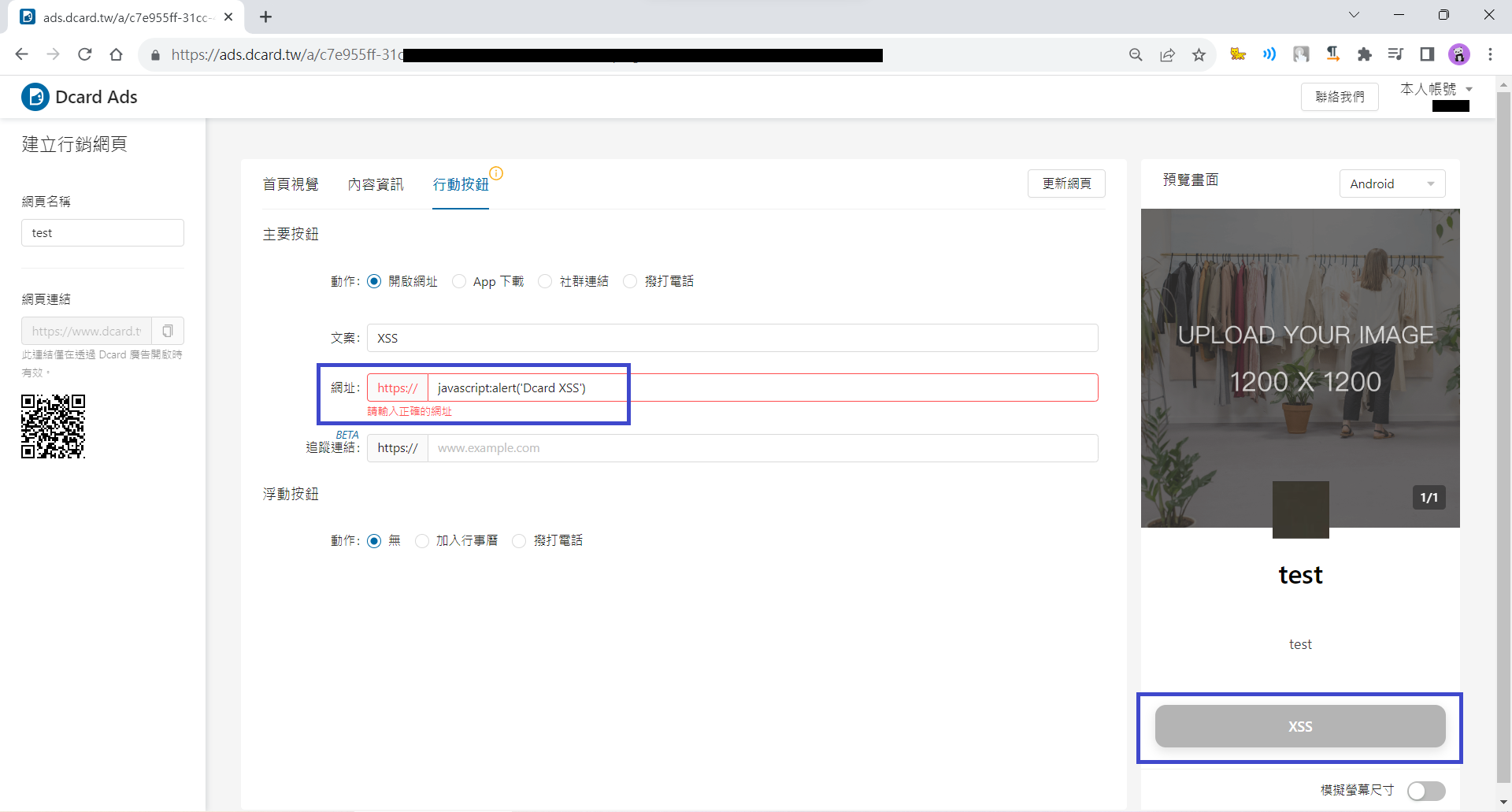Go forward in browser history
Screen dimensions: 1512x812
(53, 54)
